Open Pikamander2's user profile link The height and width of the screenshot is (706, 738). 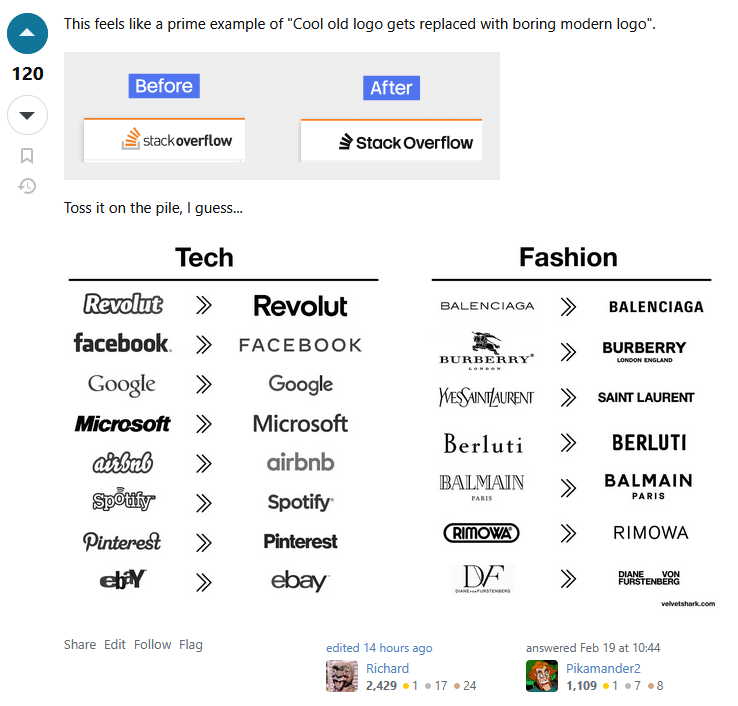pos(603,668)
